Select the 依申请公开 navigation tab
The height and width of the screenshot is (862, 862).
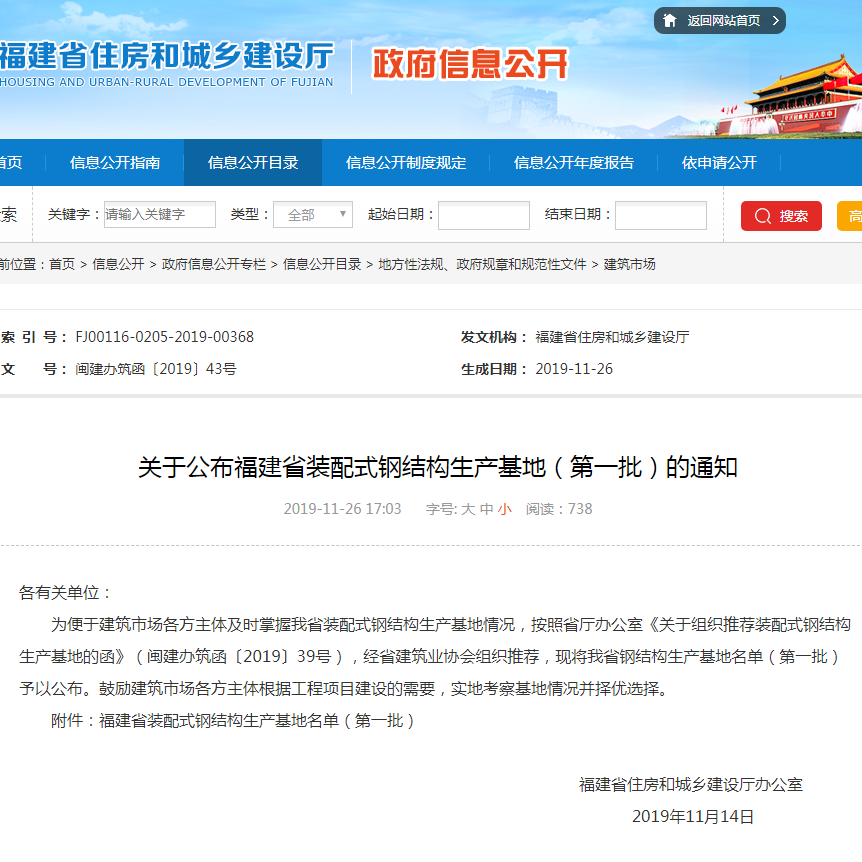click(x=719, y=163)
